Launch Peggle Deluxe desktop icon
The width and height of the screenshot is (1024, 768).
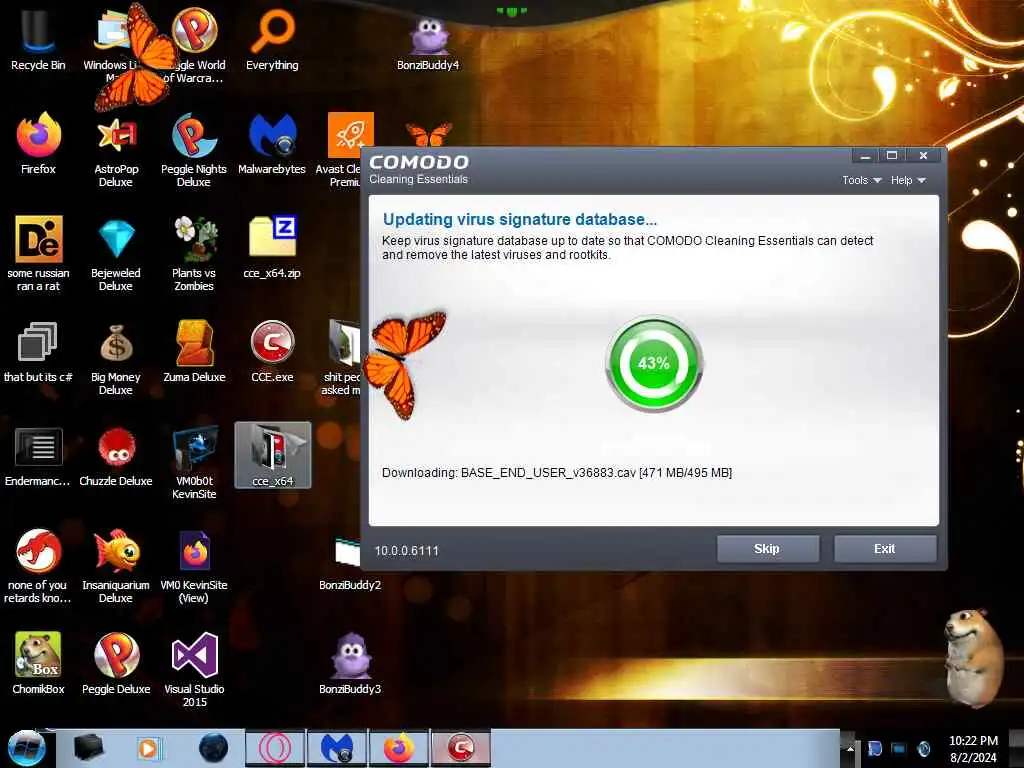[x=116, y=662]
